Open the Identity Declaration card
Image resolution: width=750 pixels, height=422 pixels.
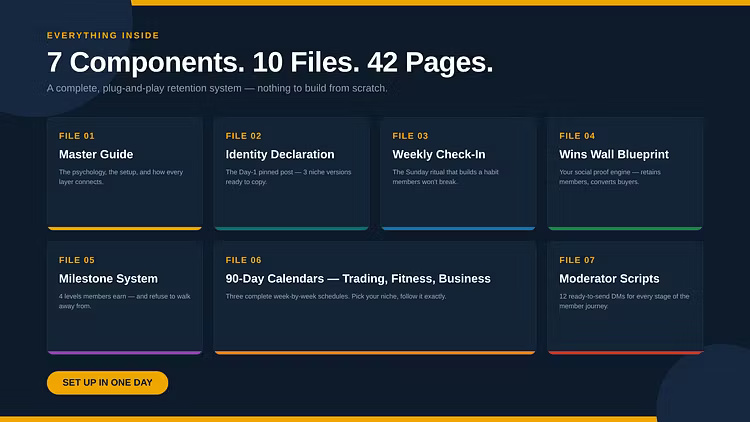pos(291,174)
